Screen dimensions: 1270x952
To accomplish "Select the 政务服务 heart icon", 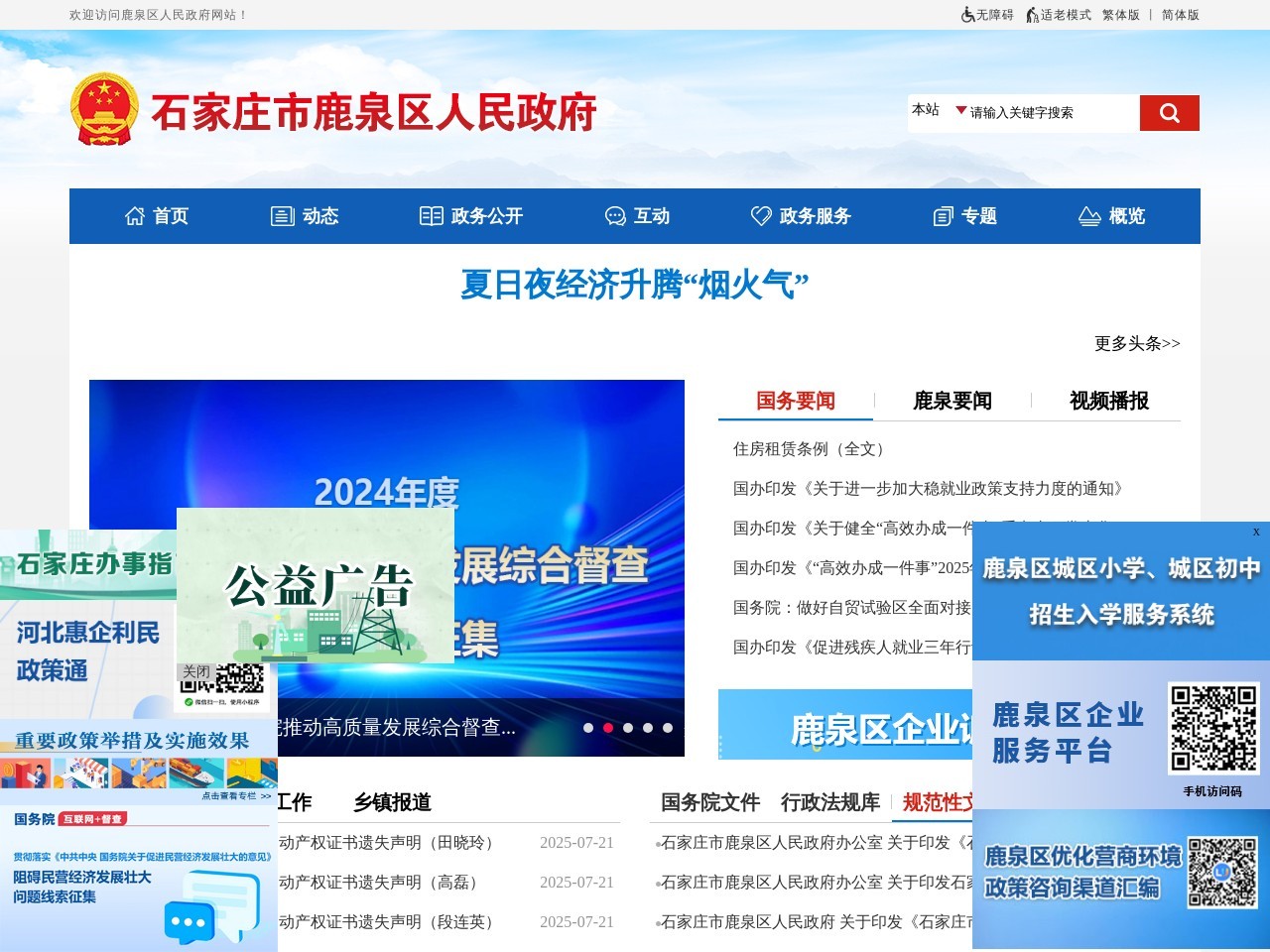I will click(x=760, y=215).
